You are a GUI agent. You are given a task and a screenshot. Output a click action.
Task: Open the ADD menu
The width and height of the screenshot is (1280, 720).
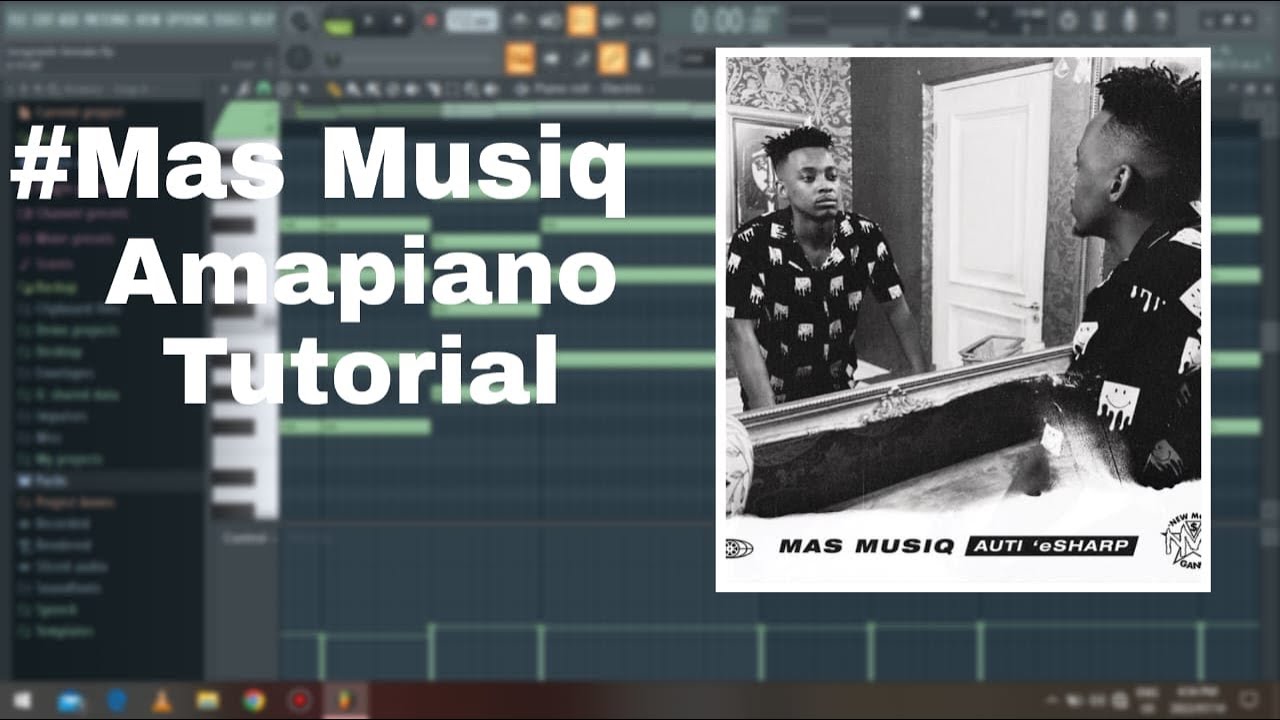pyautogui.click(x=68, y=19)
